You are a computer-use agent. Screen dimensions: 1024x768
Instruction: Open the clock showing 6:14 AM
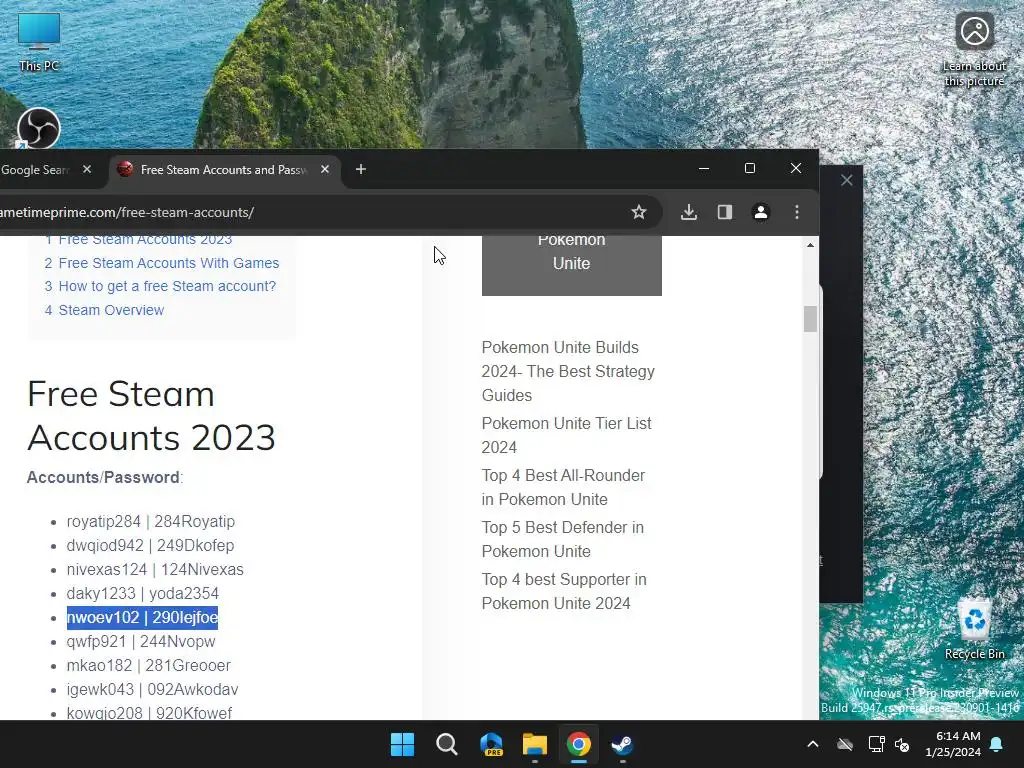953,744
